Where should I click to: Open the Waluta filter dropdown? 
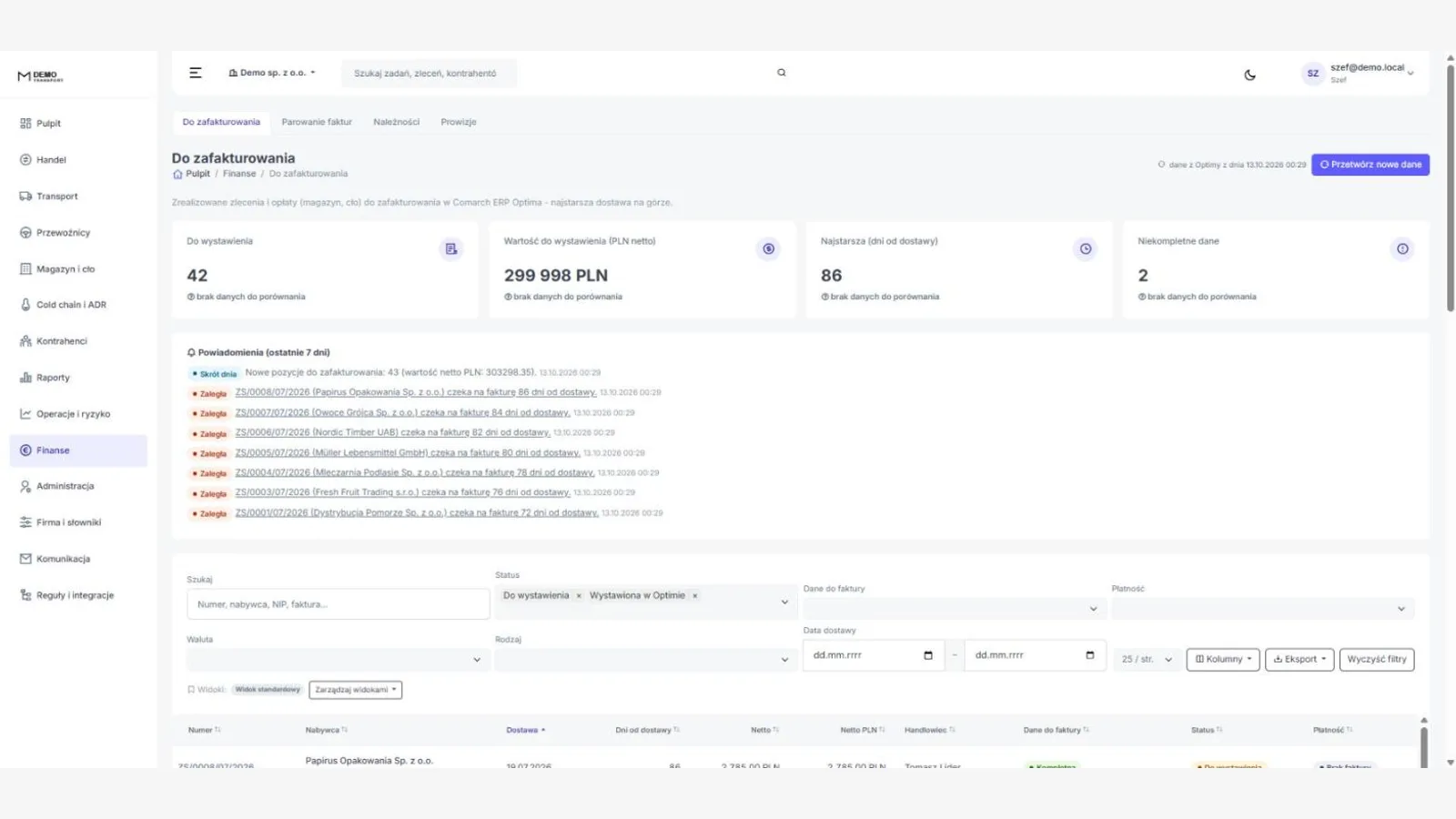[x=338, y=660]
